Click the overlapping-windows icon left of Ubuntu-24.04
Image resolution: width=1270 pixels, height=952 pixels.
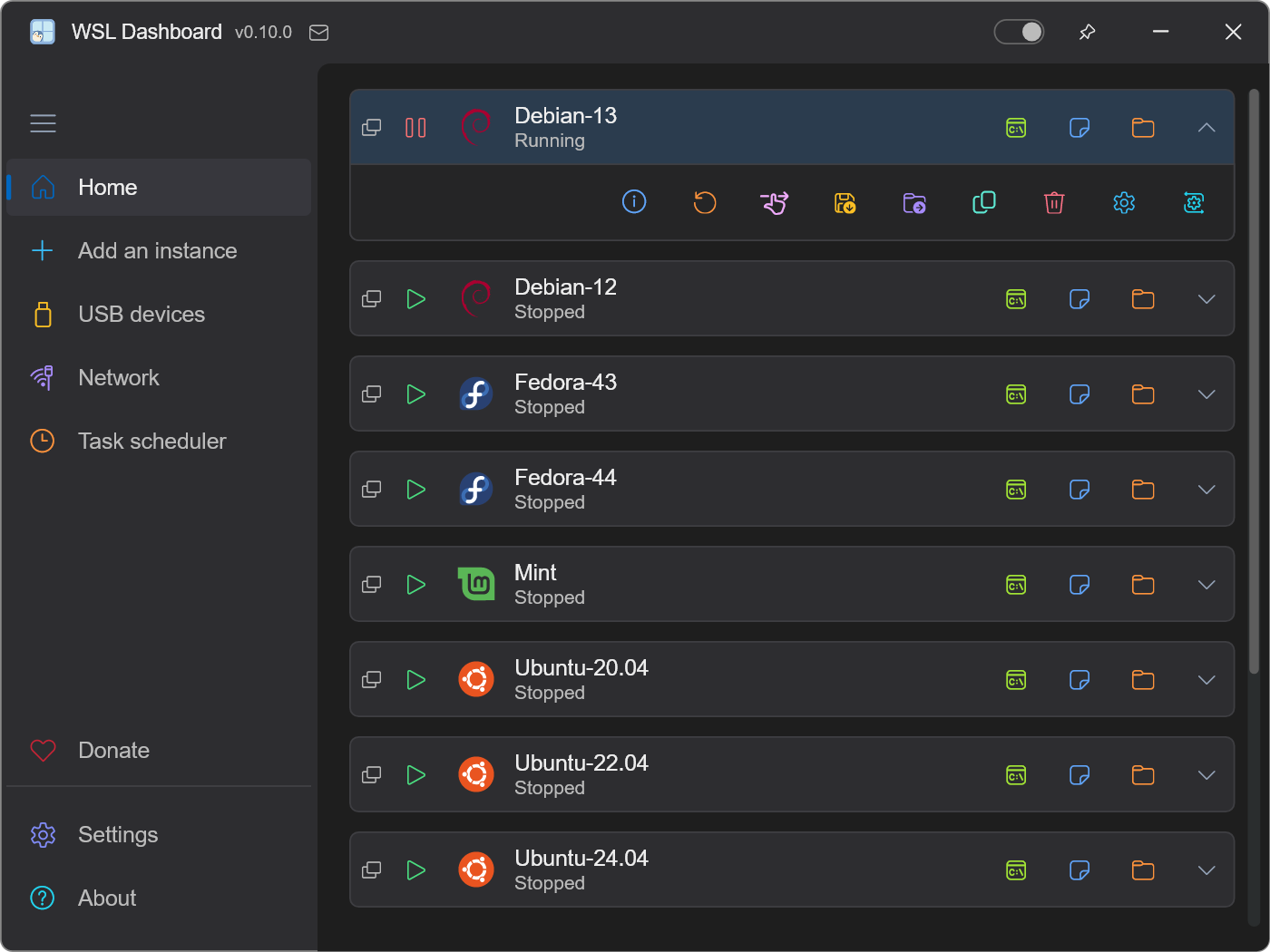tap(371, 870)
